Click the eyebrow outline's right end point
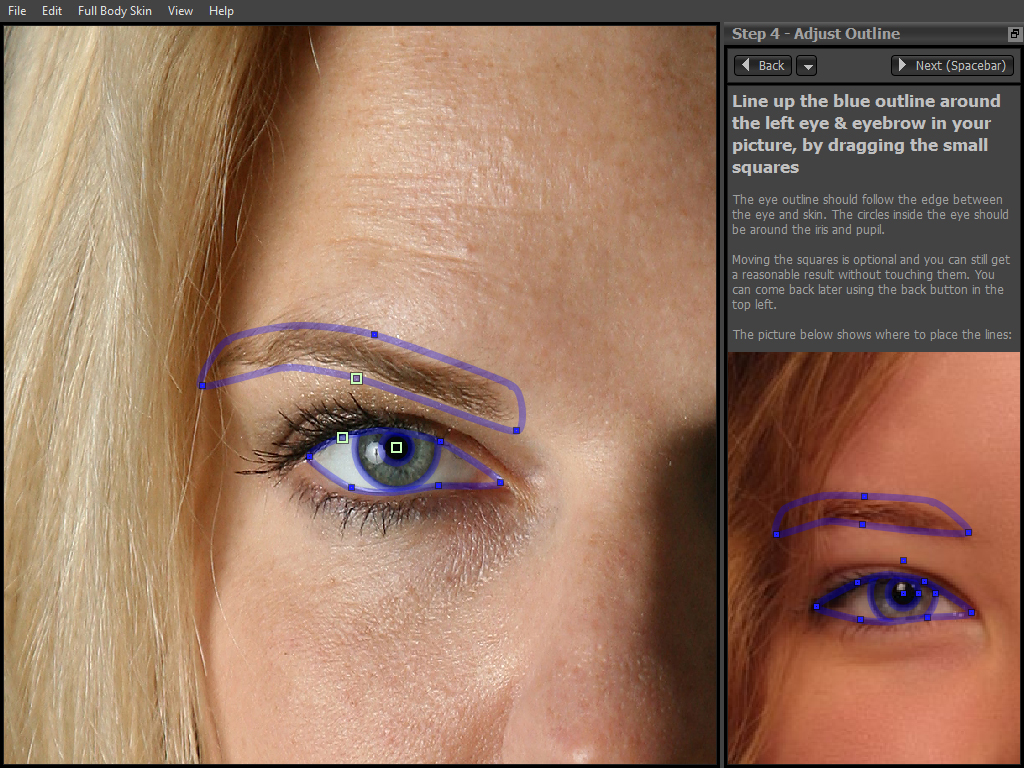This screenshot has height=768, width=1024. (516, 430)
